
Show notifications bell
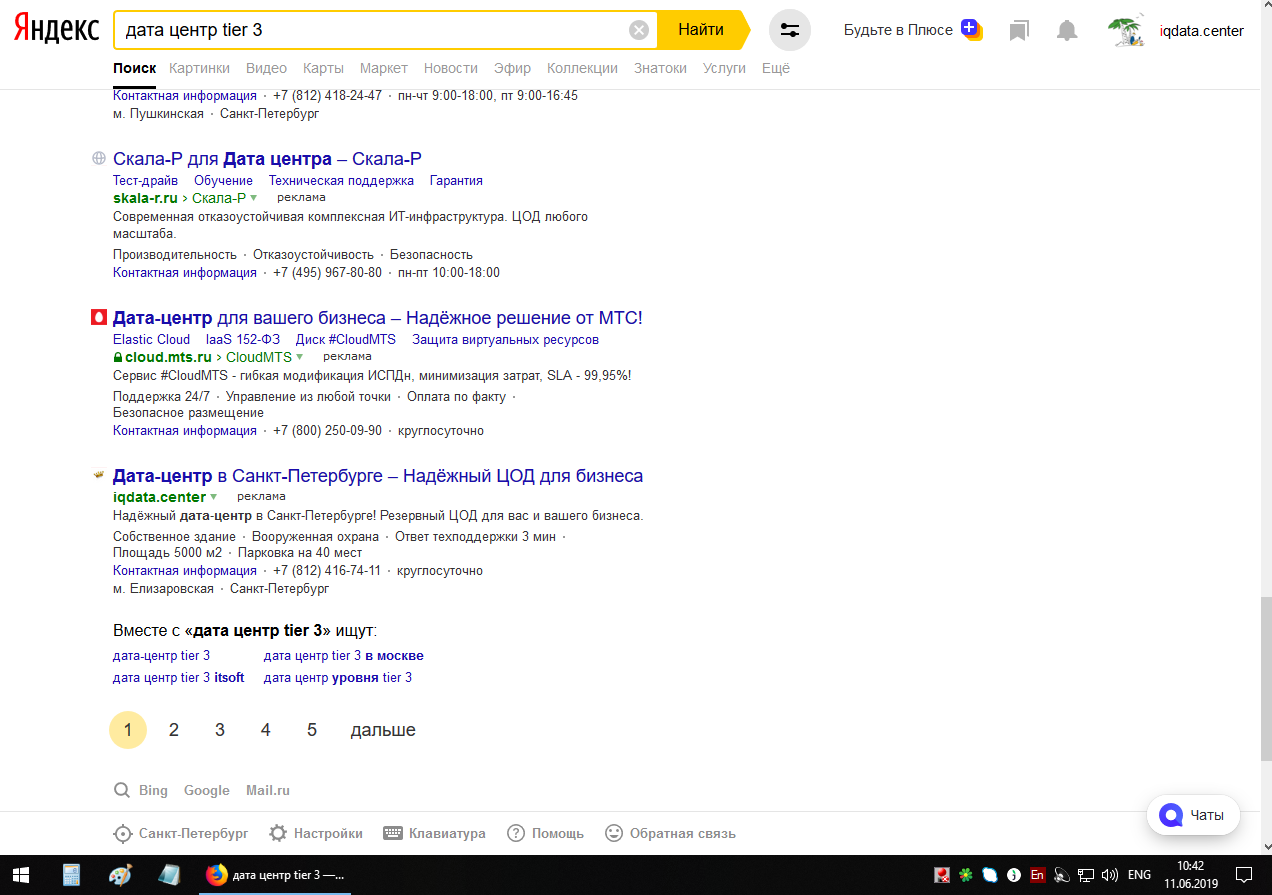(x=1067, y=31)
